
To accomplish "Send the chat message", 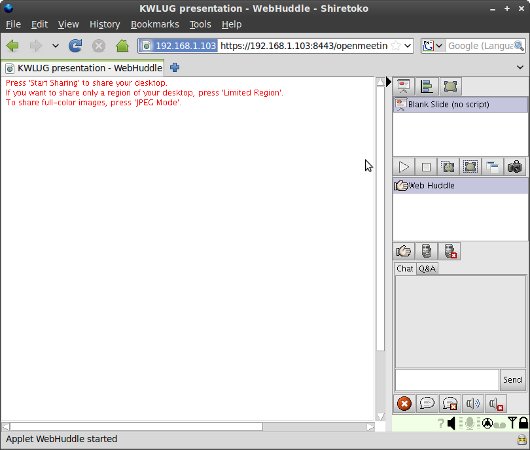I will [x=512, y=380].
